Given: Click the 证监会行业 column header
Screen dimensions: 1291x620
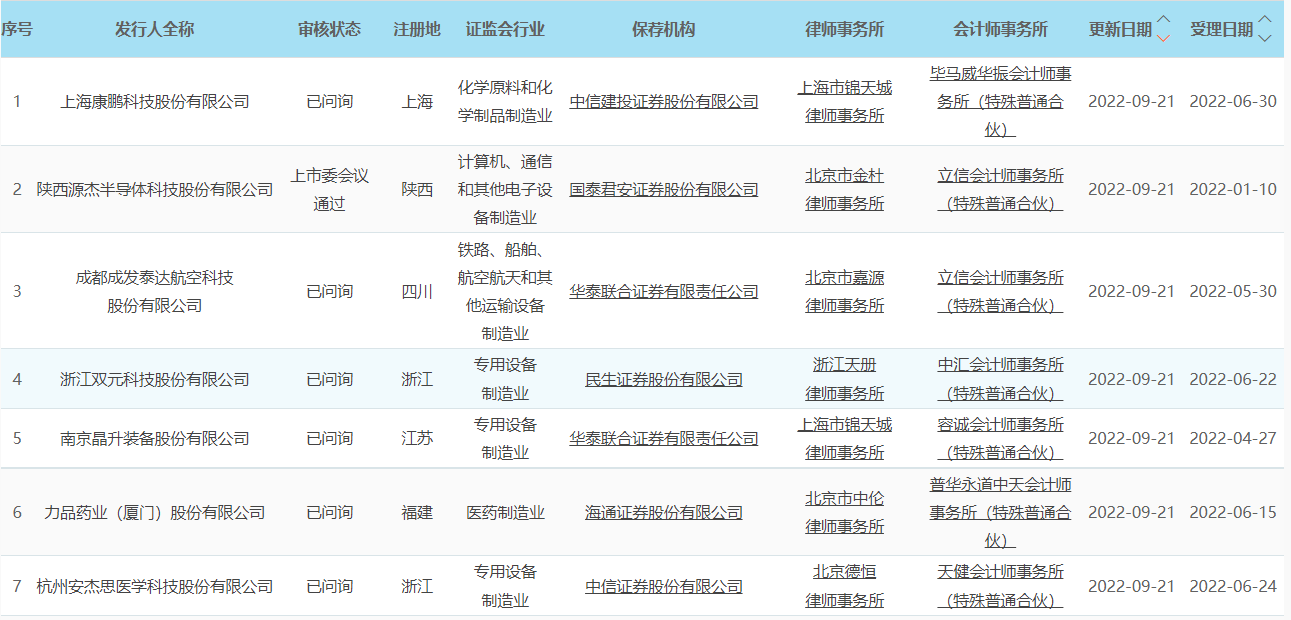Looking at the screenshot, I should (x=505, y=29).
